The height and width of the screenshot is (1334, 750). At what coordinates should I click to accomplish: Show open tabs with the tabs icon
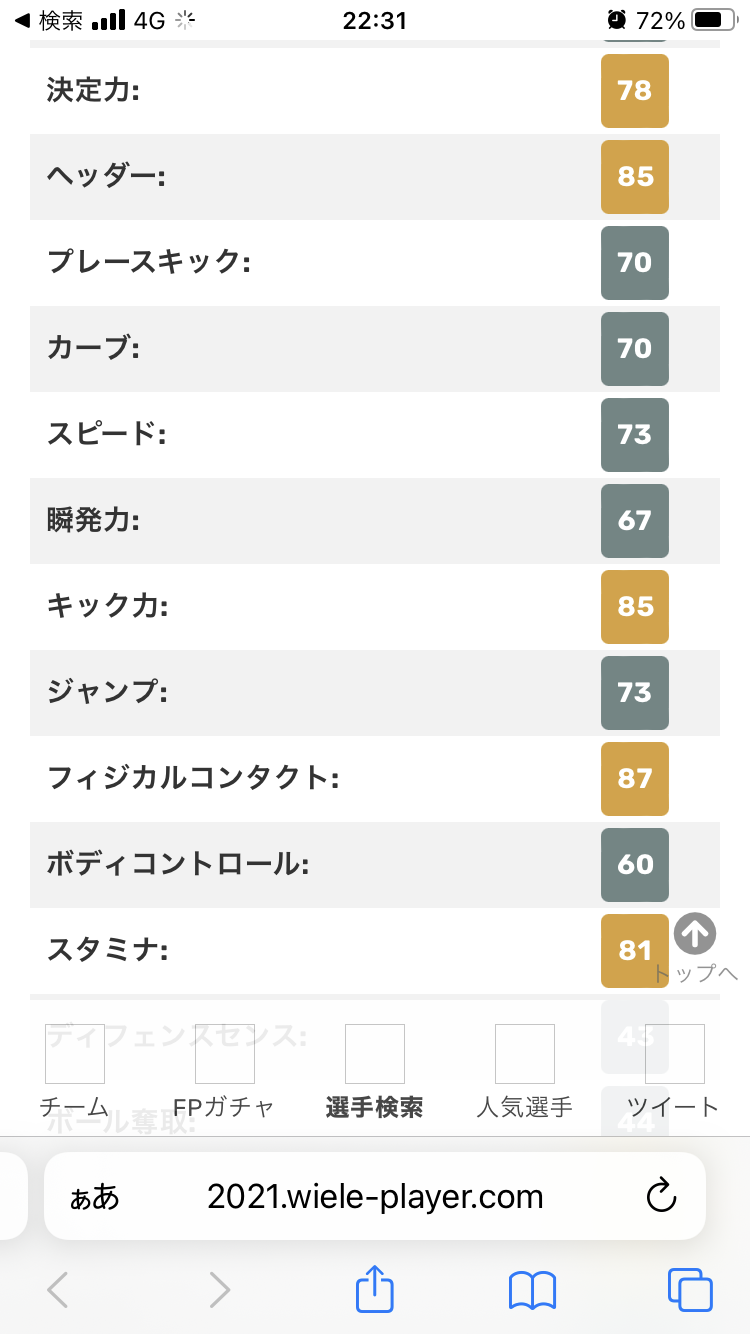click(689, 1290)
